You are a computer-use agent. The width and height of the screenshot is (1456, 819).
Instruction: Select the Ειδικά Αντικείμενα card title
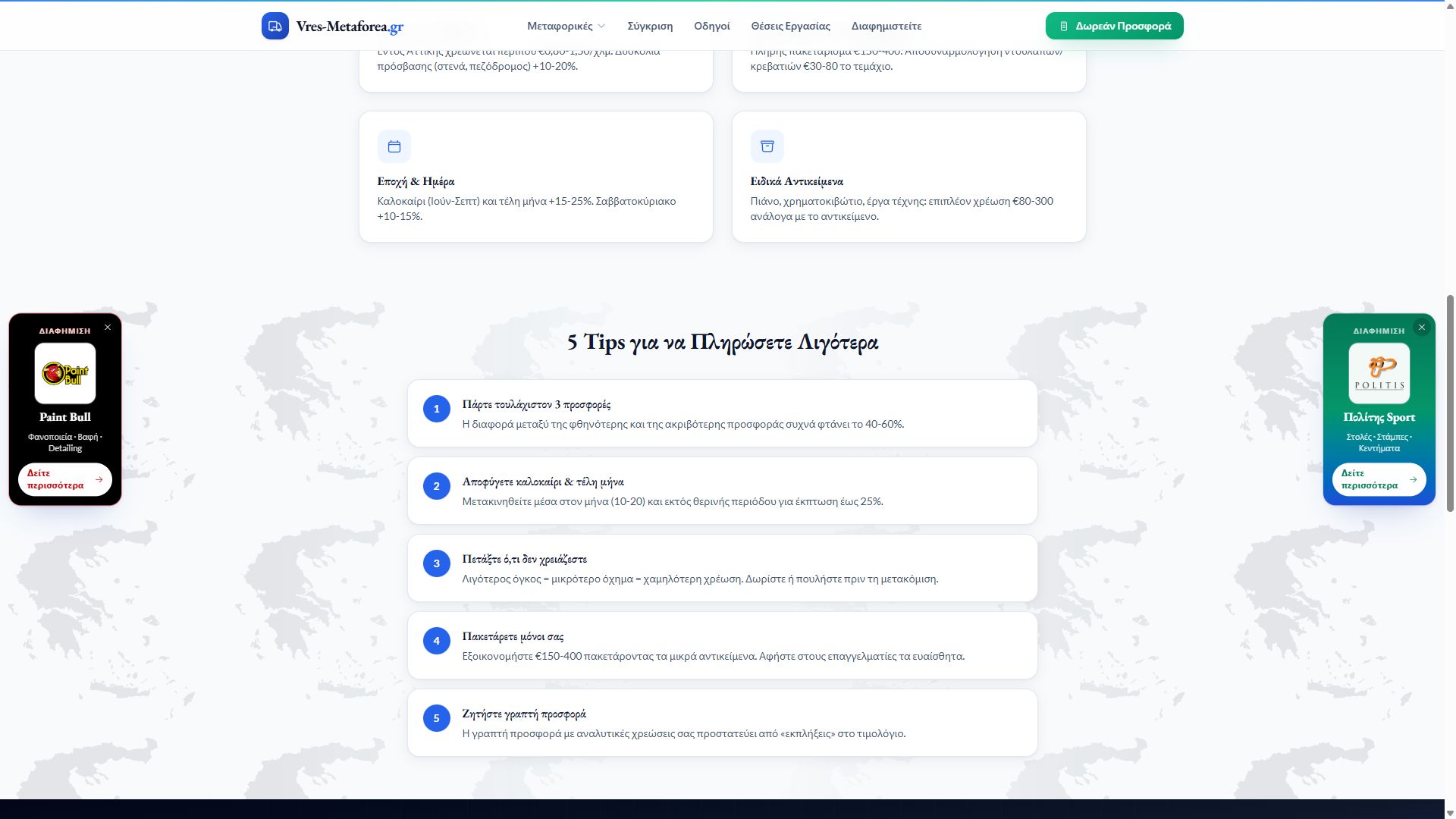796,181
